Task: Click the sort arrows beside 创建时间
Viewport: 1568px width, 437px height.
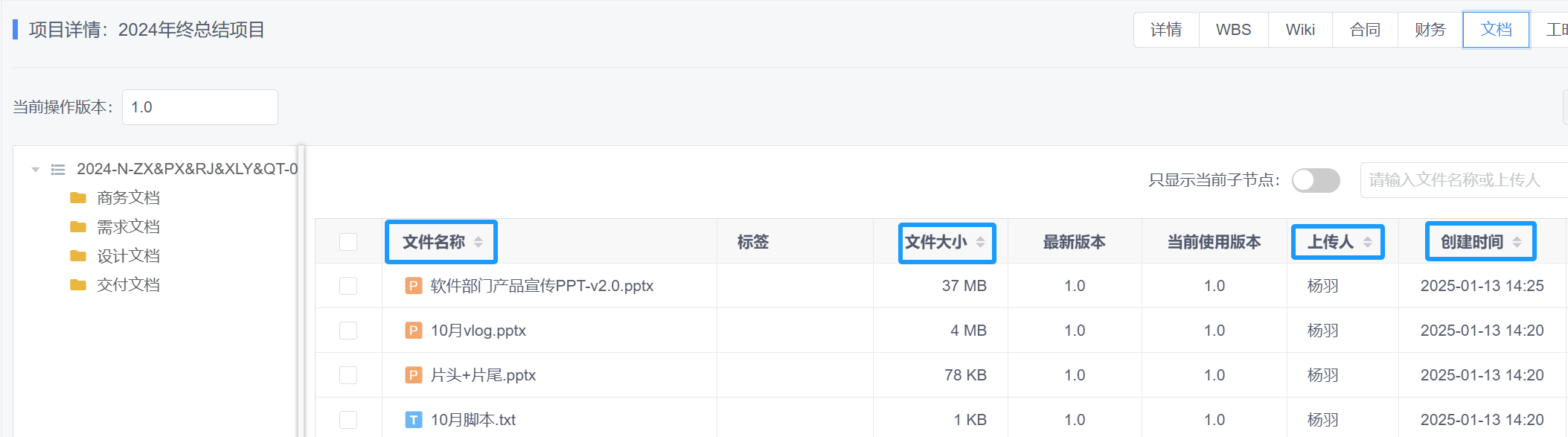Action: [1517, 242]
